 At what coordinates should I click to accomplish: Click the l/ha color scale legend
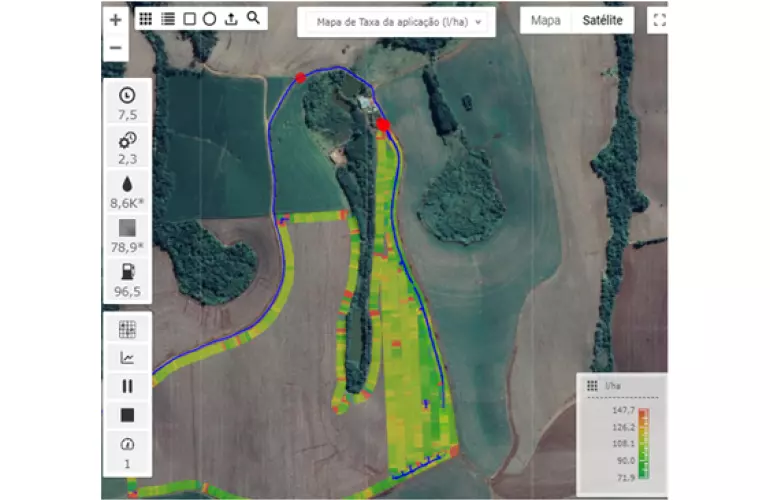pyautogui.click(x=622, y=428)
